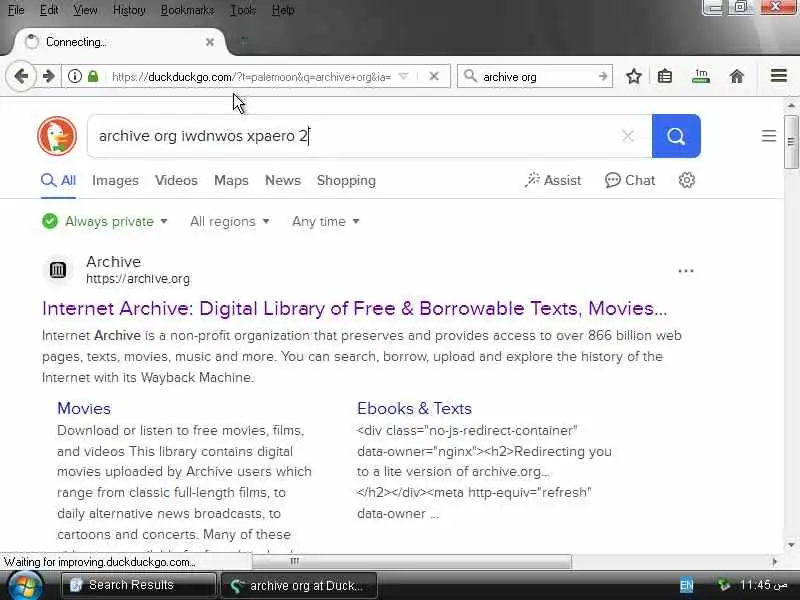This screenshot has width=800, height=600.
Task: Open the bookmarks list toolbar icon
Action: (x=665, y=77)
